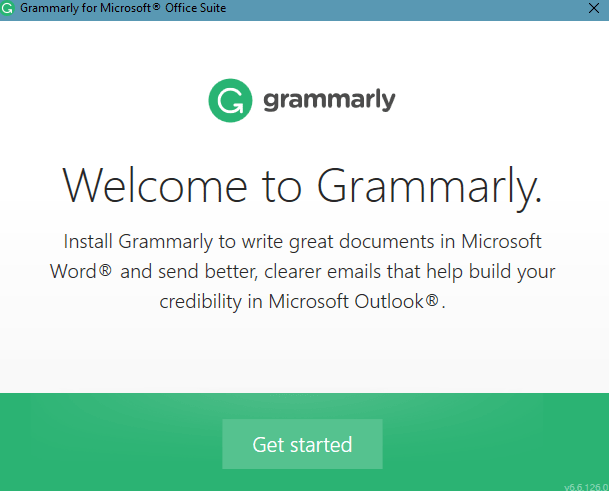
Task: Click the word Word® in the description
Action: pyautogui.click(x=81, y=271)
